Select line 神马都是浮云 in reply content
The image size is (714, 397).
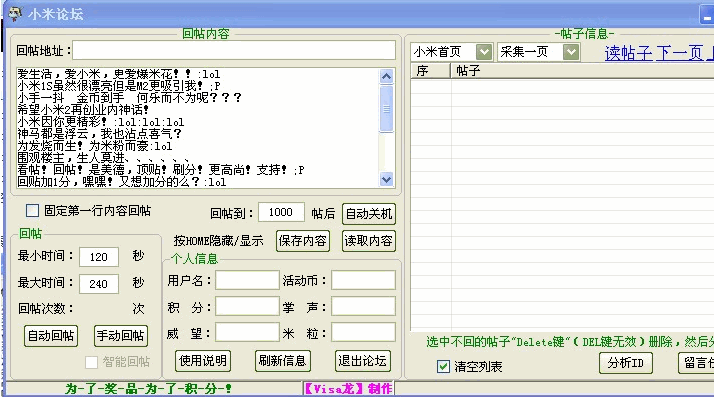click(x=99, y=134)
